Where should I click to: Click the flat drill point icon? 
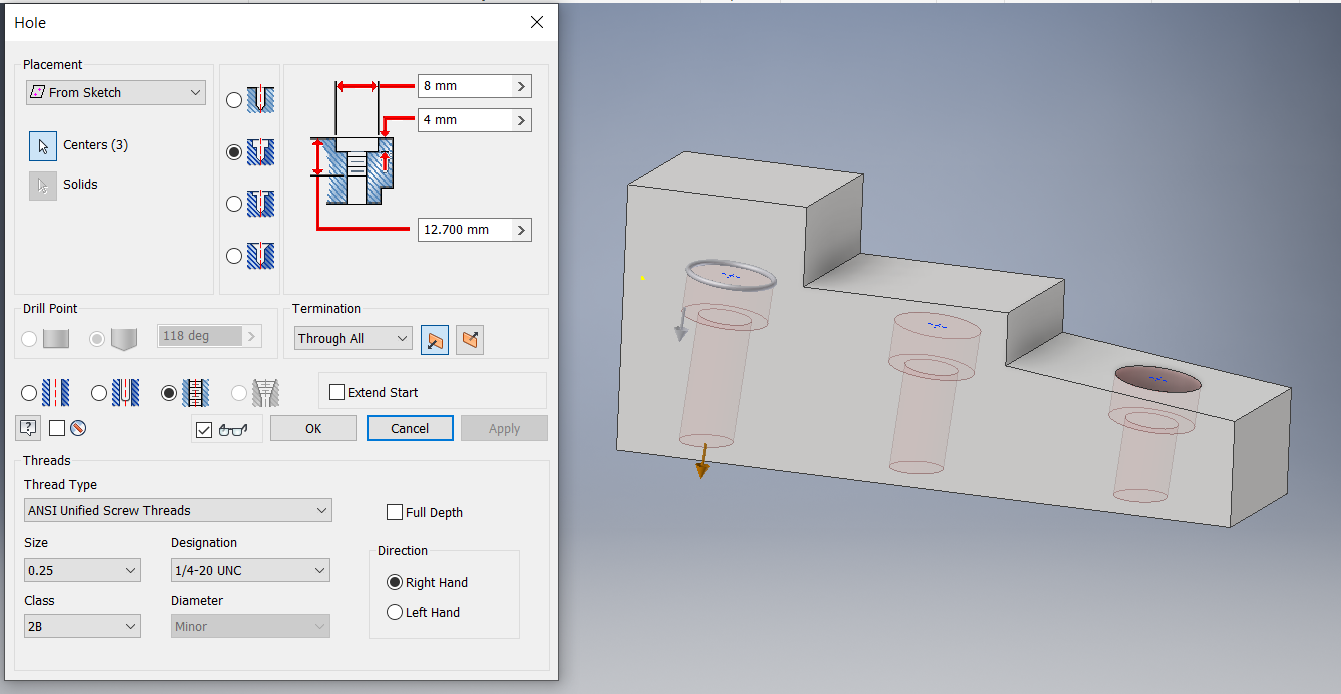coord(56,338)
